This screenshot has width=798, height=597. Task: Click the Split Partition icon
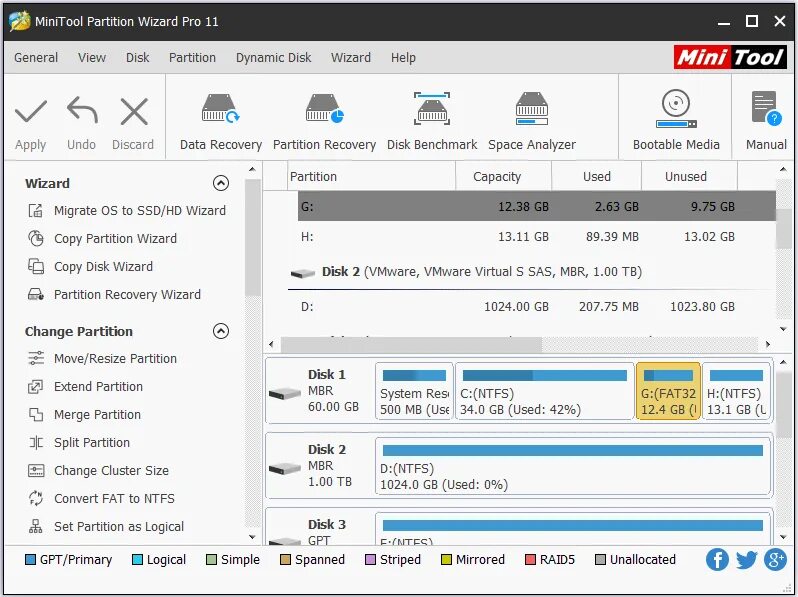pos(36,442)
